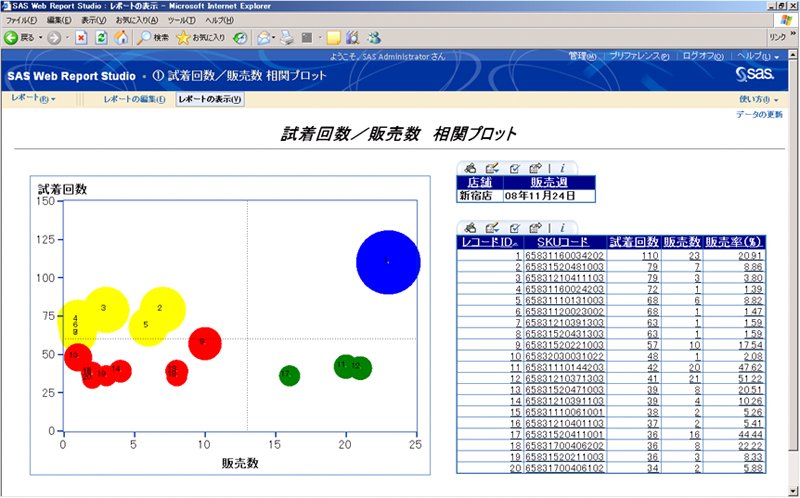Launch the Messenger people icon
800x498 pixels.
pyautogui.click(x=374, y=38)
